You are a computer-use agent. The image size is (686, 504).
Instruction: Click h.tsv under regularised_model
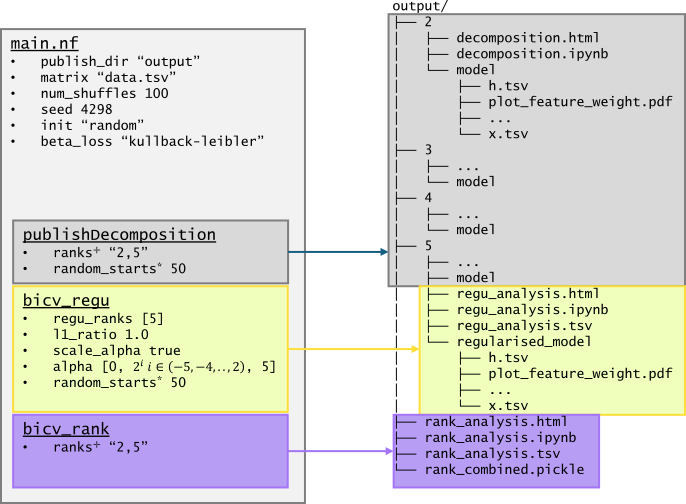(x=508, y=358)
